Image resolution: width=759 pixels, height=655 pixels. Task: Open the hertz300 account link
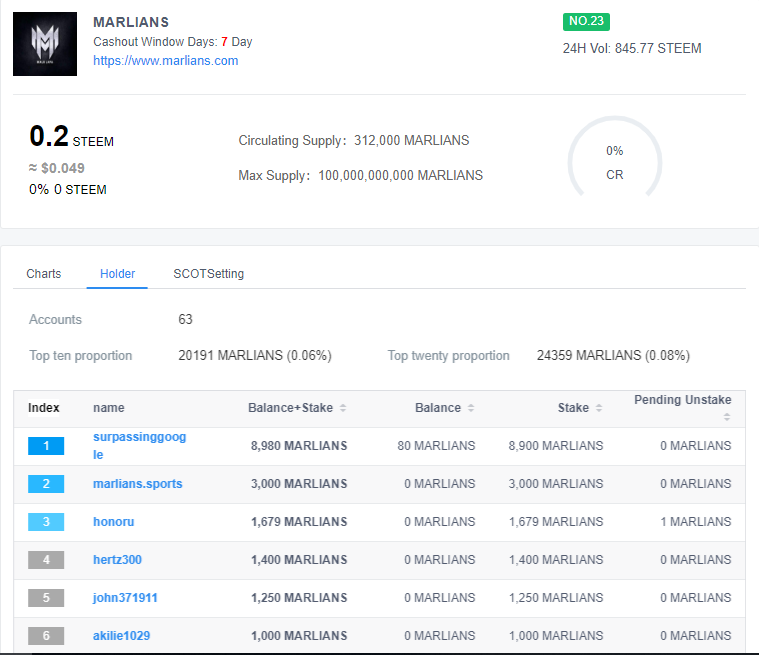(x=117, y=560)
